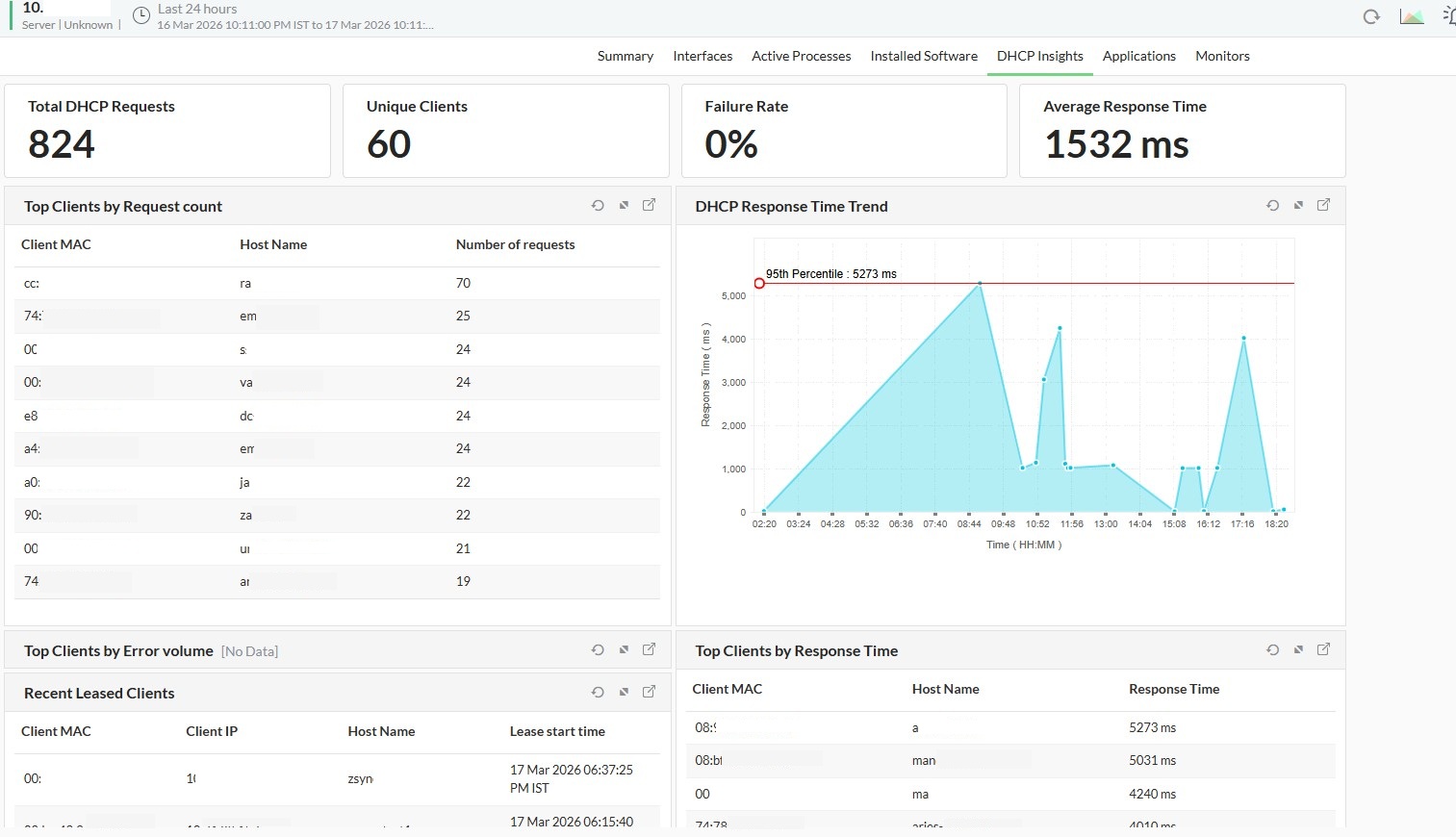Click the 4240 ms response time row

coord(1011,794)
